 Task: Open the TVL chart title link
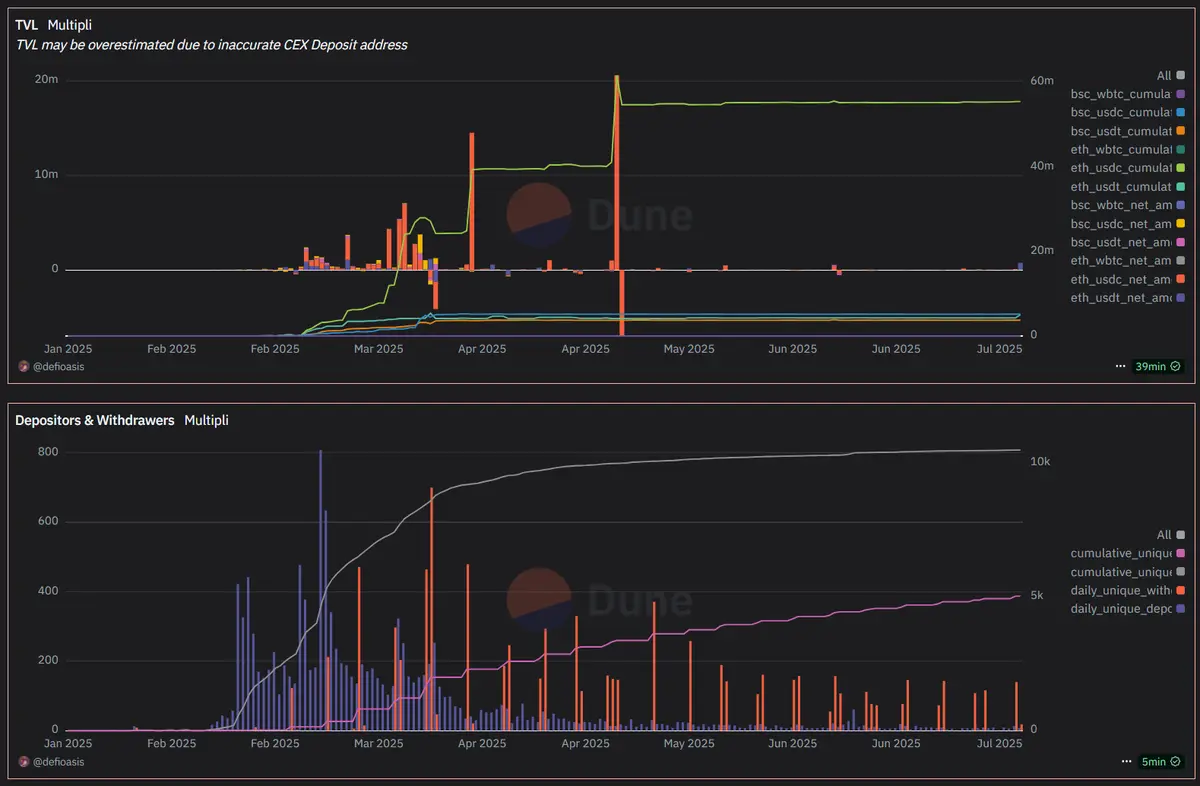coord(27,25)
